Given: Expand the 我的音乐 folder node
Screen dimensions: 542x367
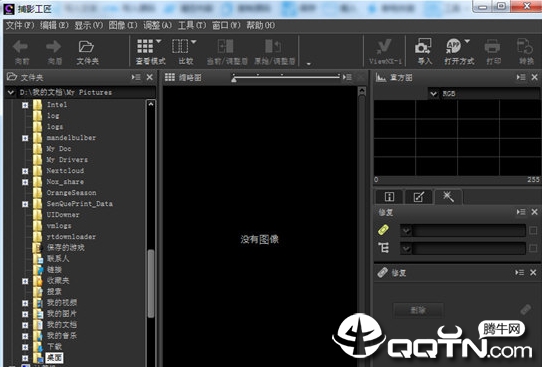Looking at the screenshot, I should click(25, 336).
